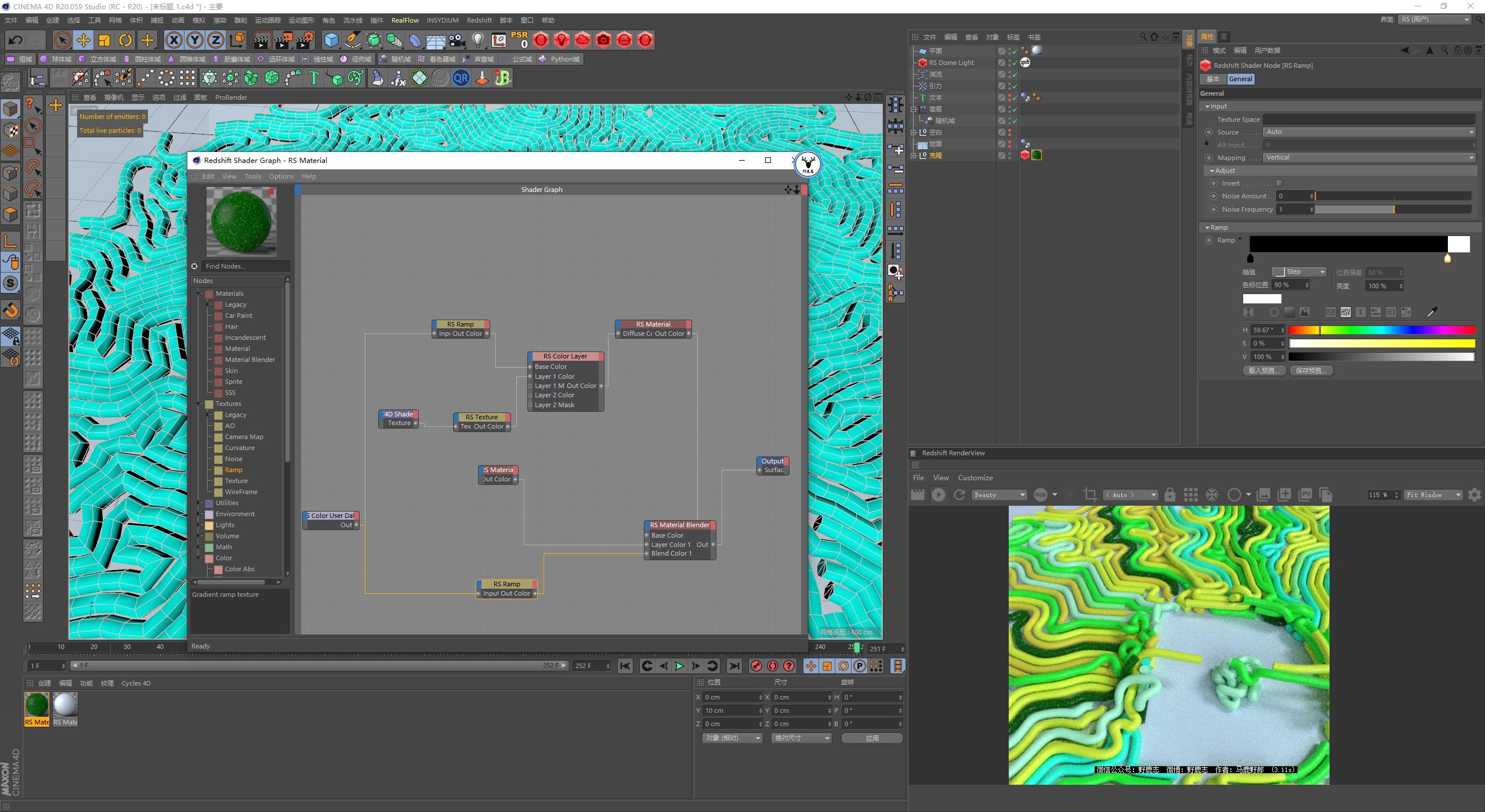This screenshot has height=812, width=1485.
Task: Click the Find Nodes search field in Shader Graph
Action: (x=244, y=266)
